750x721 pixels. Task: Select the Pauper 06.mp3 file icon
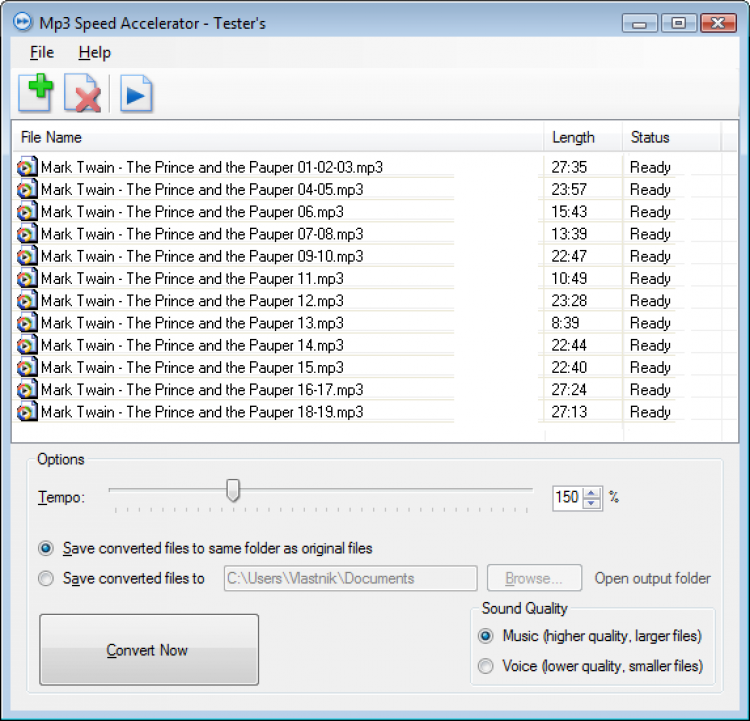click(27, 211)
